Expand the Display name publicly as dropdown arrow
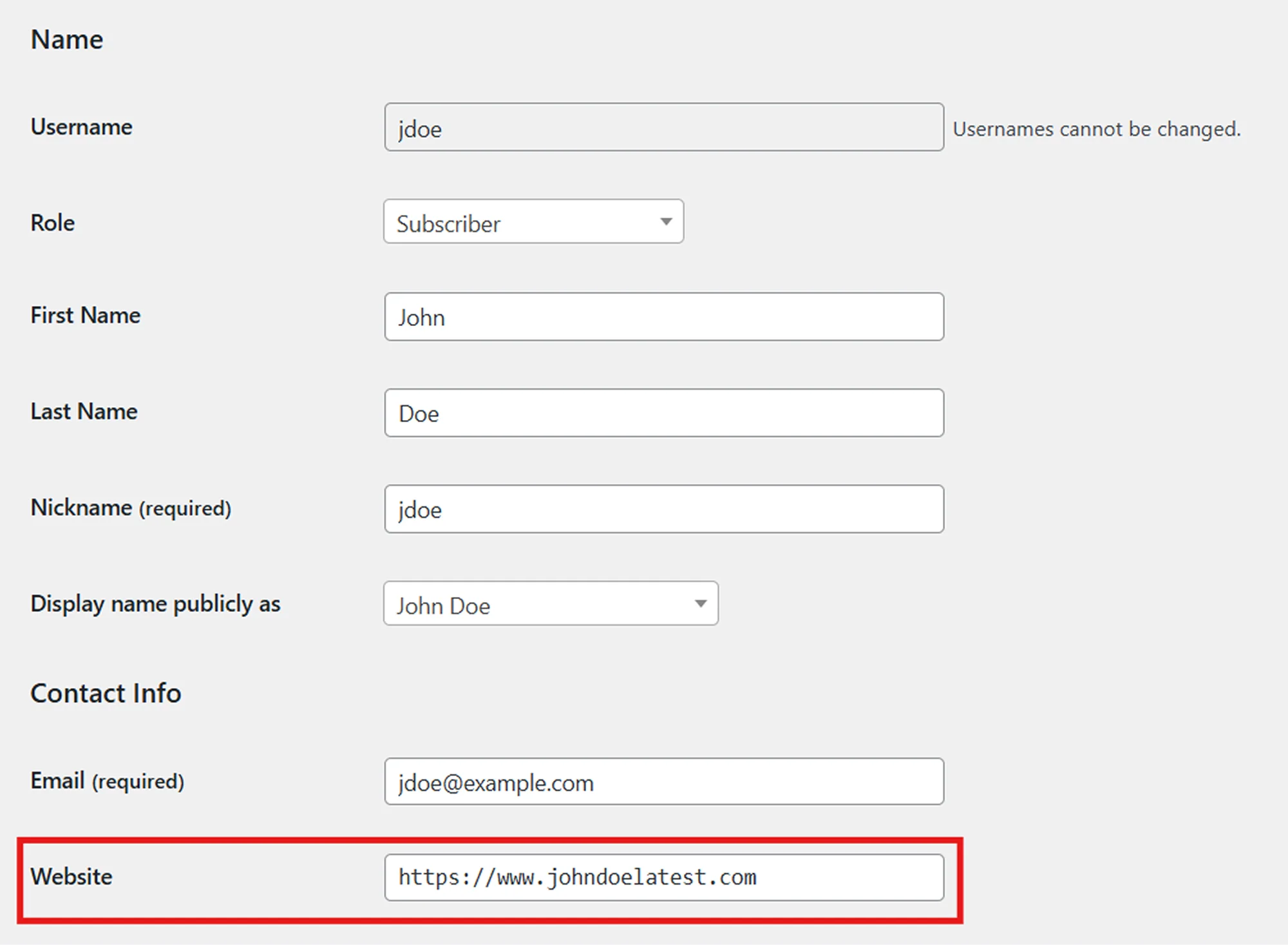The width and height of the screenshot is (1288, 945). tap(700, 604)
